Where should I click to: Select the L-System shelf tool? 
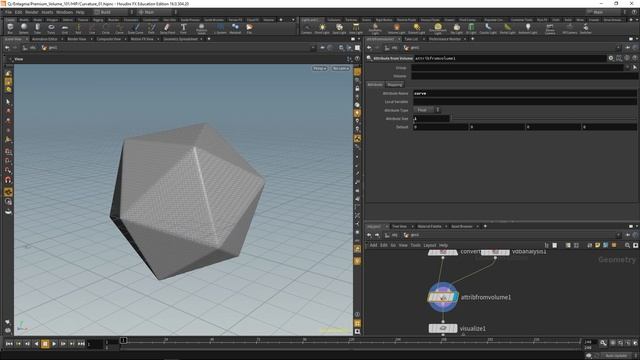[220, 29]
